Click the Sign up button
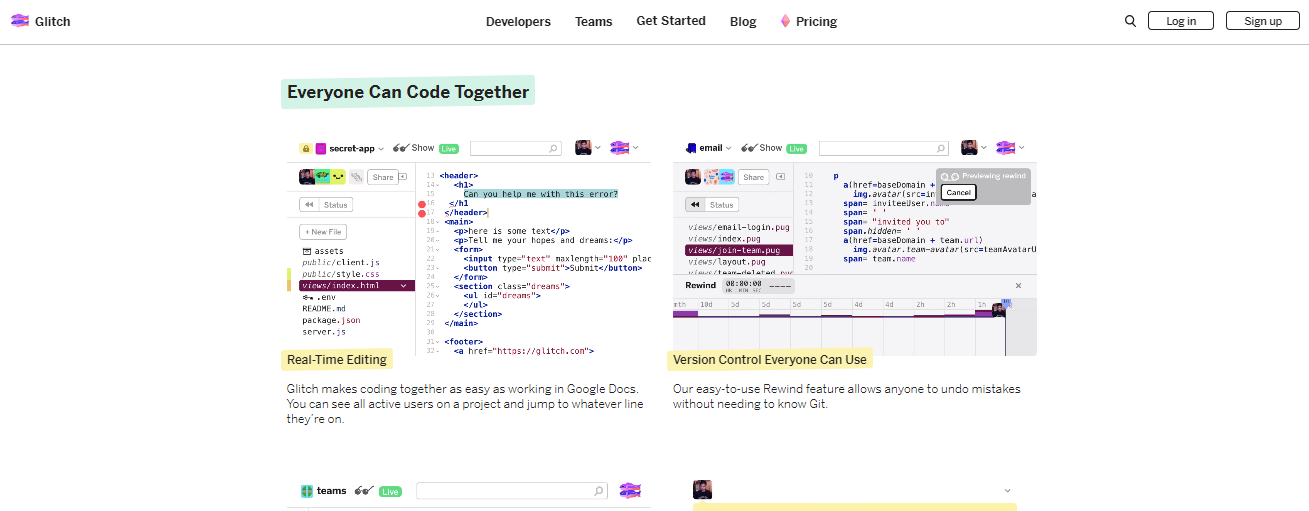Image resolution: width=1309 pixels, height=511 pixels. pos(1263,21)
